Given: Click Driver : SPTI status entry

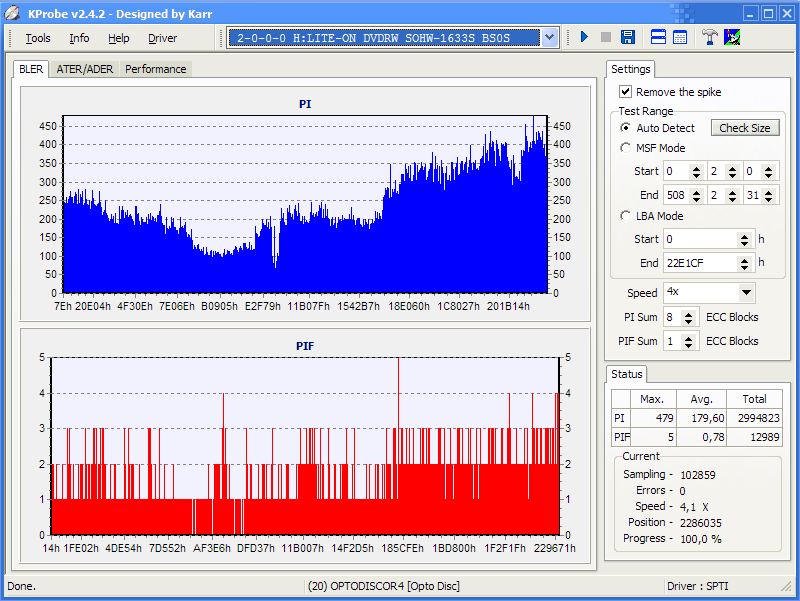Looking at the screenshot, I should [x=697, y=586].
